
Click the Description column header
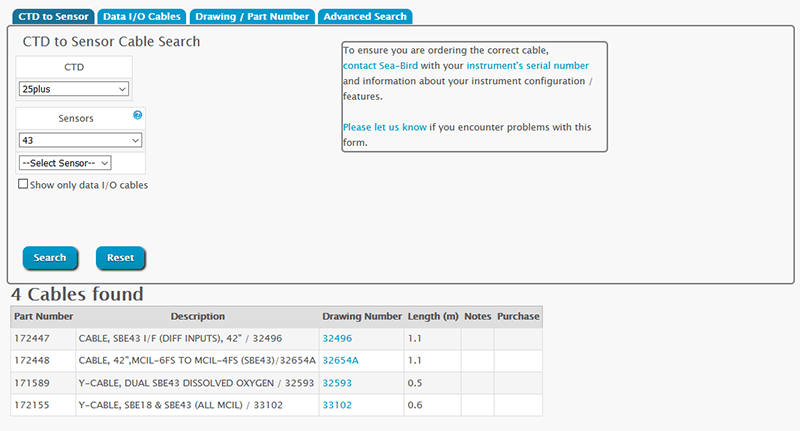click(x=197, y=316)
